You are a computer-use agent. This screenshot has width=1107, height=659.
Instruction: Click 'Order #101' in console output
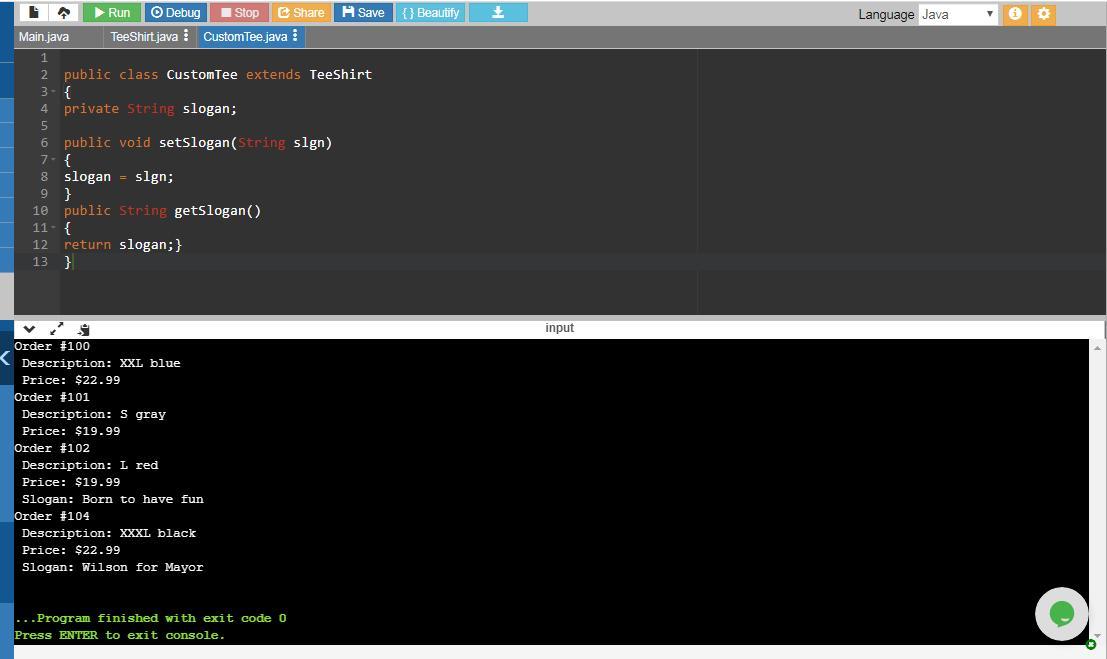coord(52,397)
